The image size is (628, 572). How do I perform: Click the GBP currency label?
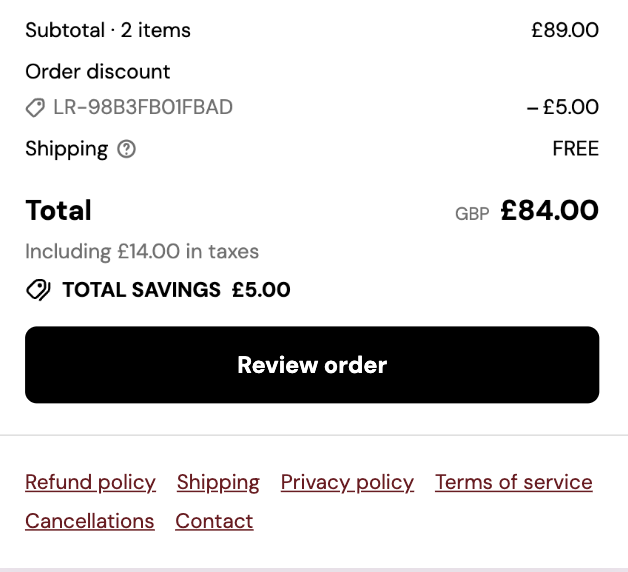pos(472,214)
